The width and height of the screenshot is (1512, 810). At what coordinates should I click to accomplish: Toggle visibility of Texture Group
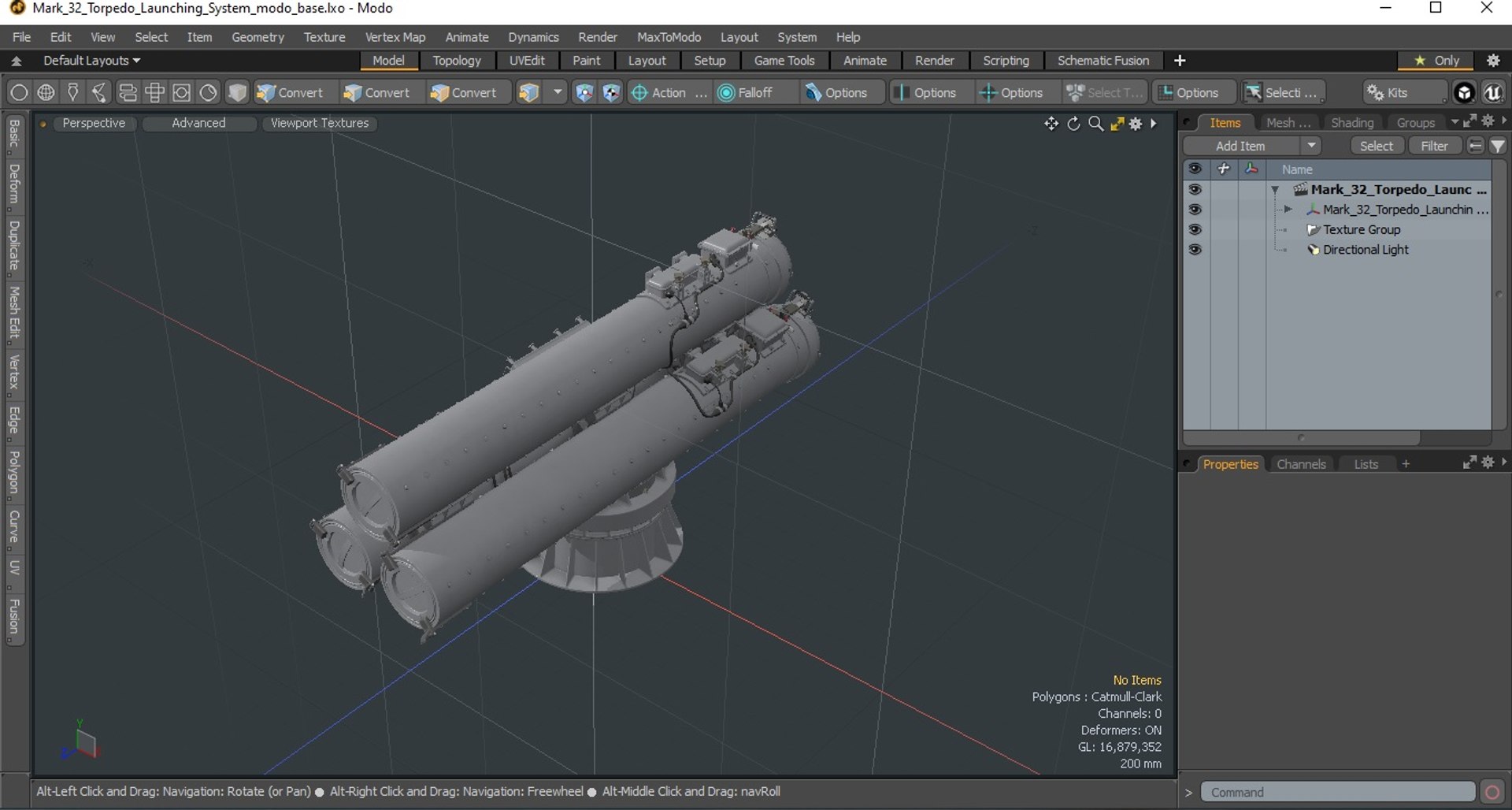(1195, 230)
